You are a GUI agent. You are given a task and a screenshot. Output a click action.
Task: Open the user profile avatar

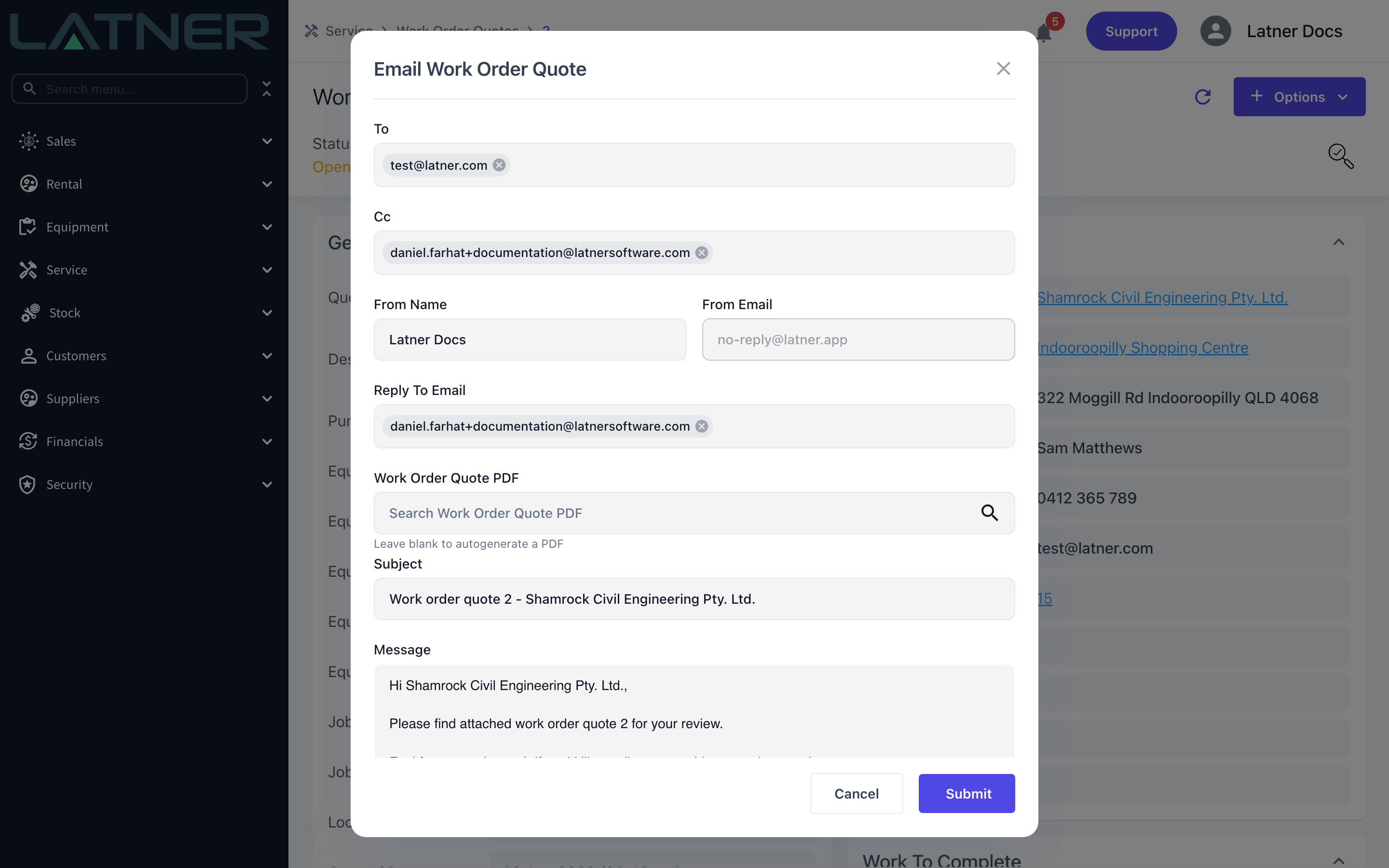(1215, 31)
